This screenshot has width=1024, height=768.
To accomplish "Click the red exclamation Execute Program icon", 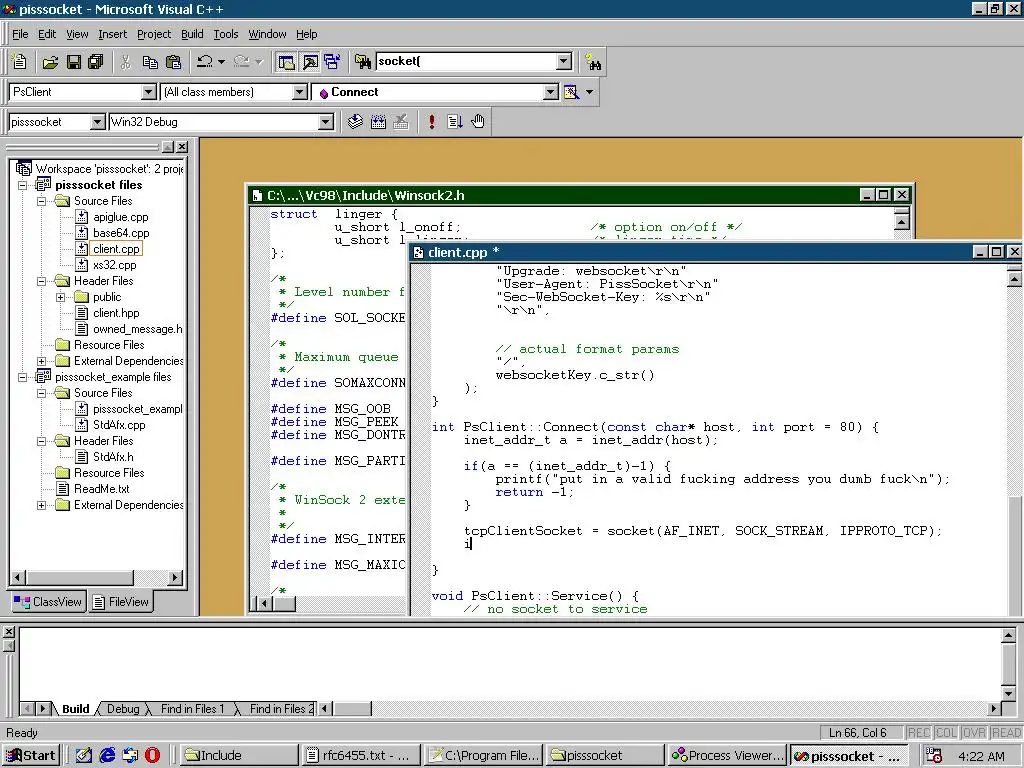I will 431,122.
